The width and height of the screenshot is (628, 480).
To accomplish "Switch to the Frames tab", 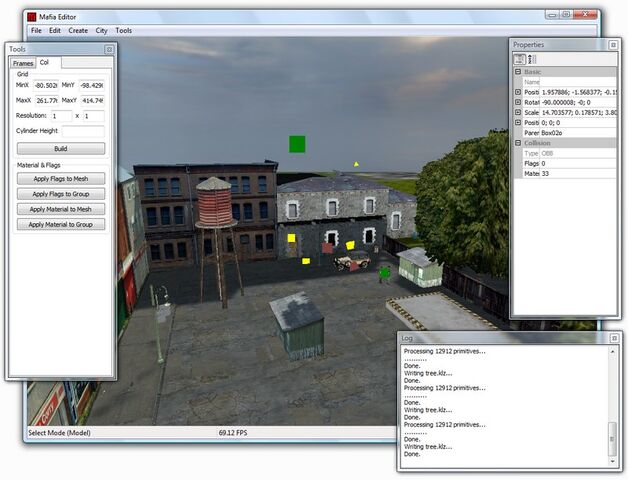I will (x=23, y=63).
